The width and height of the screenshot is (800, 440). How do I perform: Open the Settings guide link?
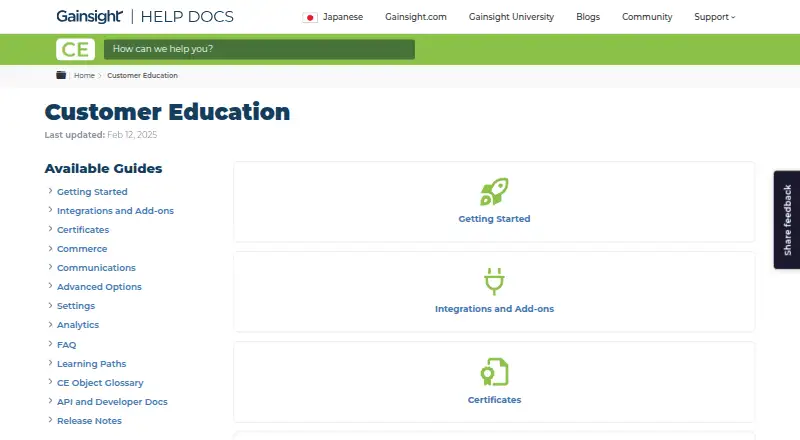pyautogui.click(x=76, y=306)
